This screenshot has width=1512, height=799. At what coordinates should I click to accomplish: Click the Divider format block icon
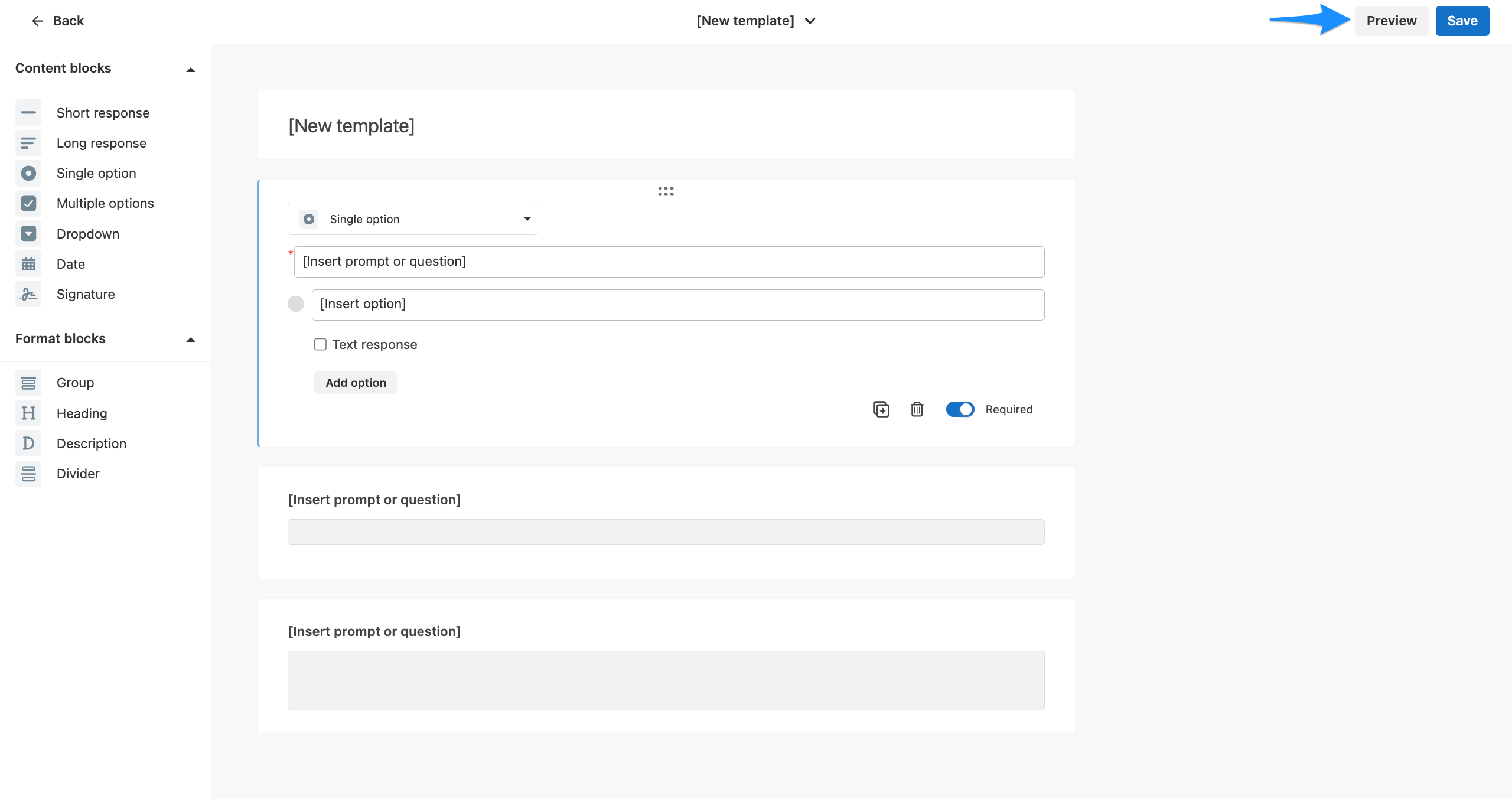[28, 474]
